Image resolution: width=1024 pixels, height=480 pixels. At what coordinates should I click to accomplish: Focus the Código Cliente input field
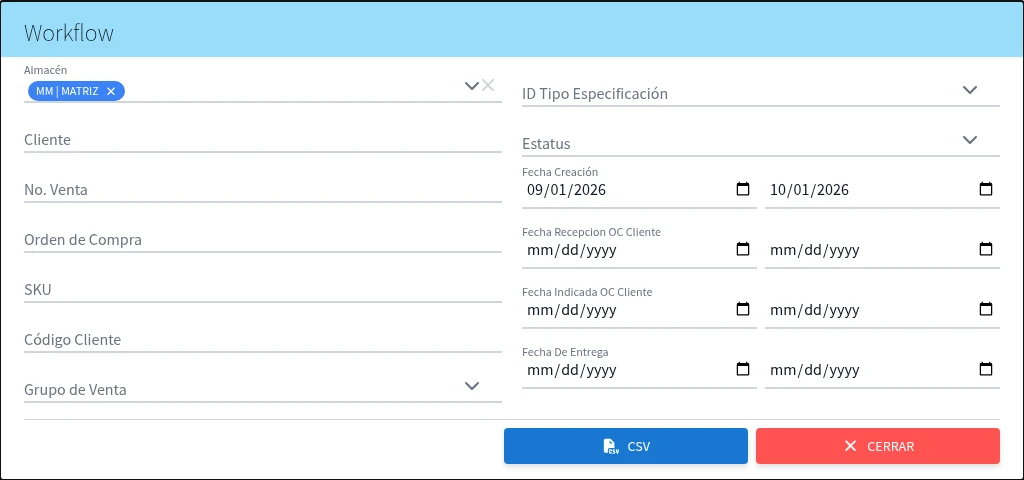click(x=263, y=340)
